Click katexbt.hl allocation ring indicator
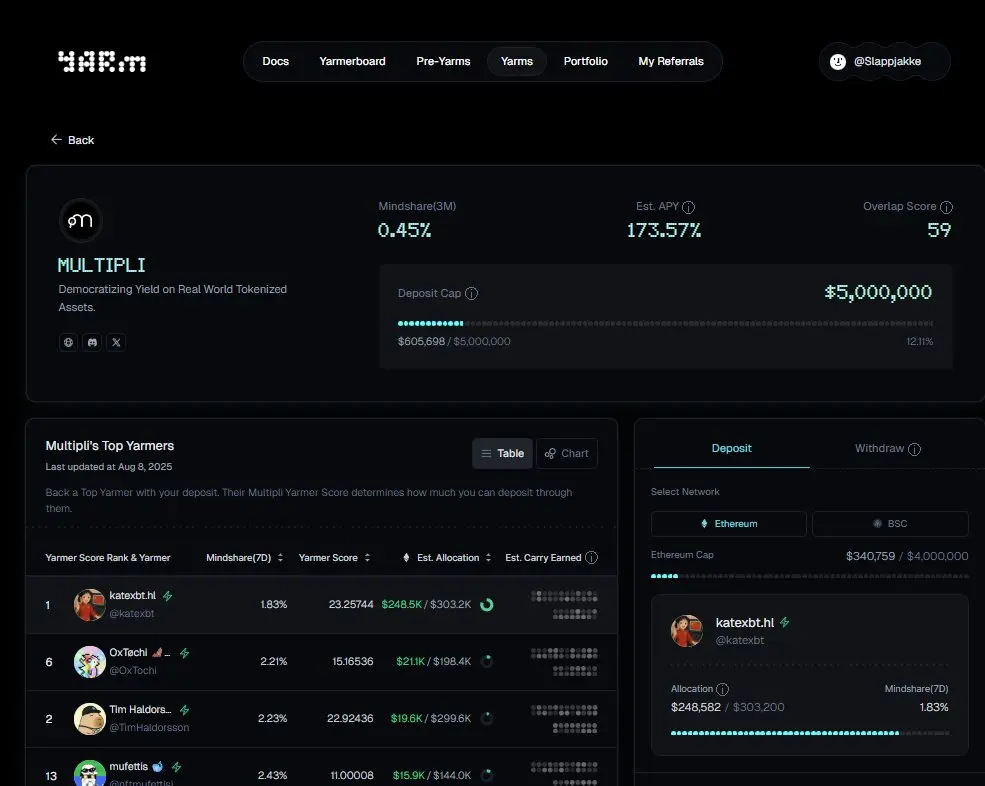 click(x=487, y=604)
